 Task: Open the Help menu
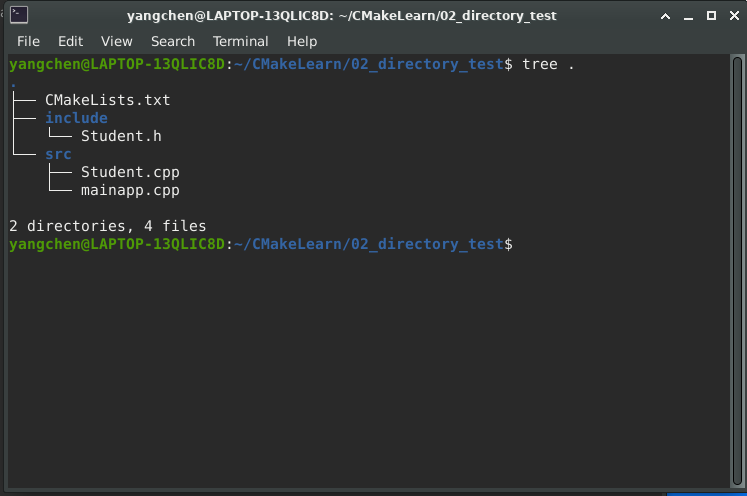click(x=302, y=41)
